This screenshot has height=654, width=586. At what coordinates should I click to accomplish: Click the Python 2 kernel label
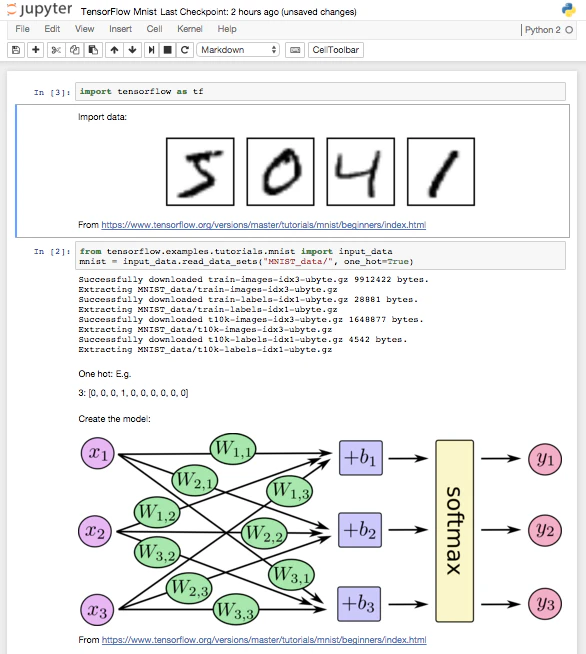542,30
